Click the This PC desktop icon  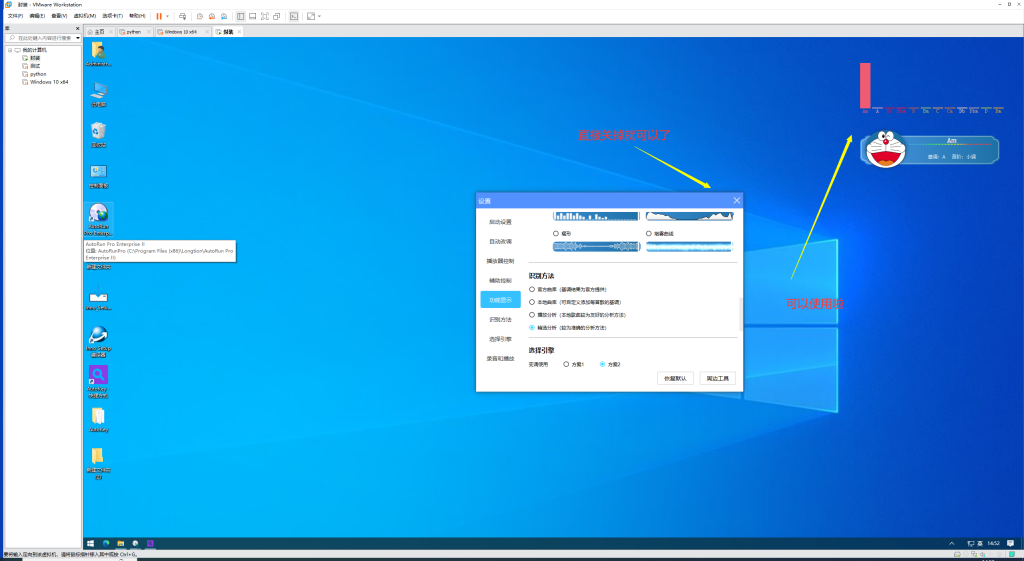tap(99, 95)
